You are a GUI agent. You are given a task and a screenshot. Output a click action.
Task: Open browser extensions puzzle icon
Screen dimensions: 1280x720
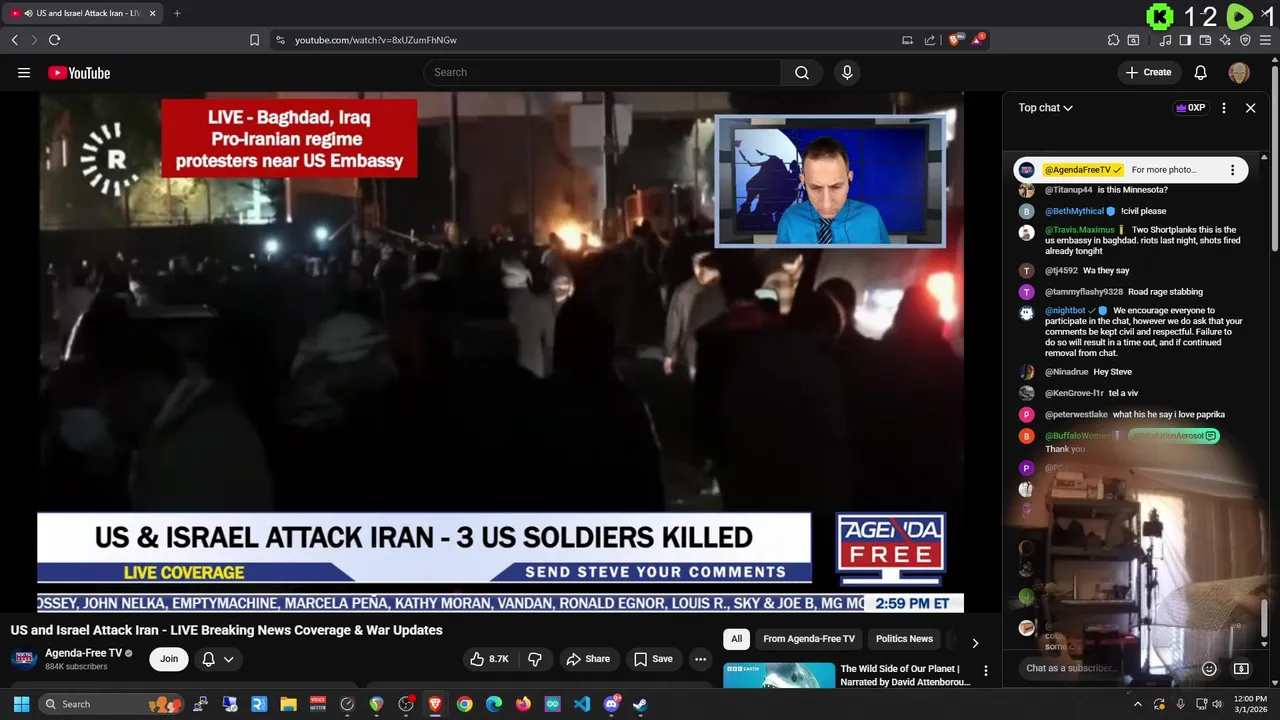click(1113, 40)
